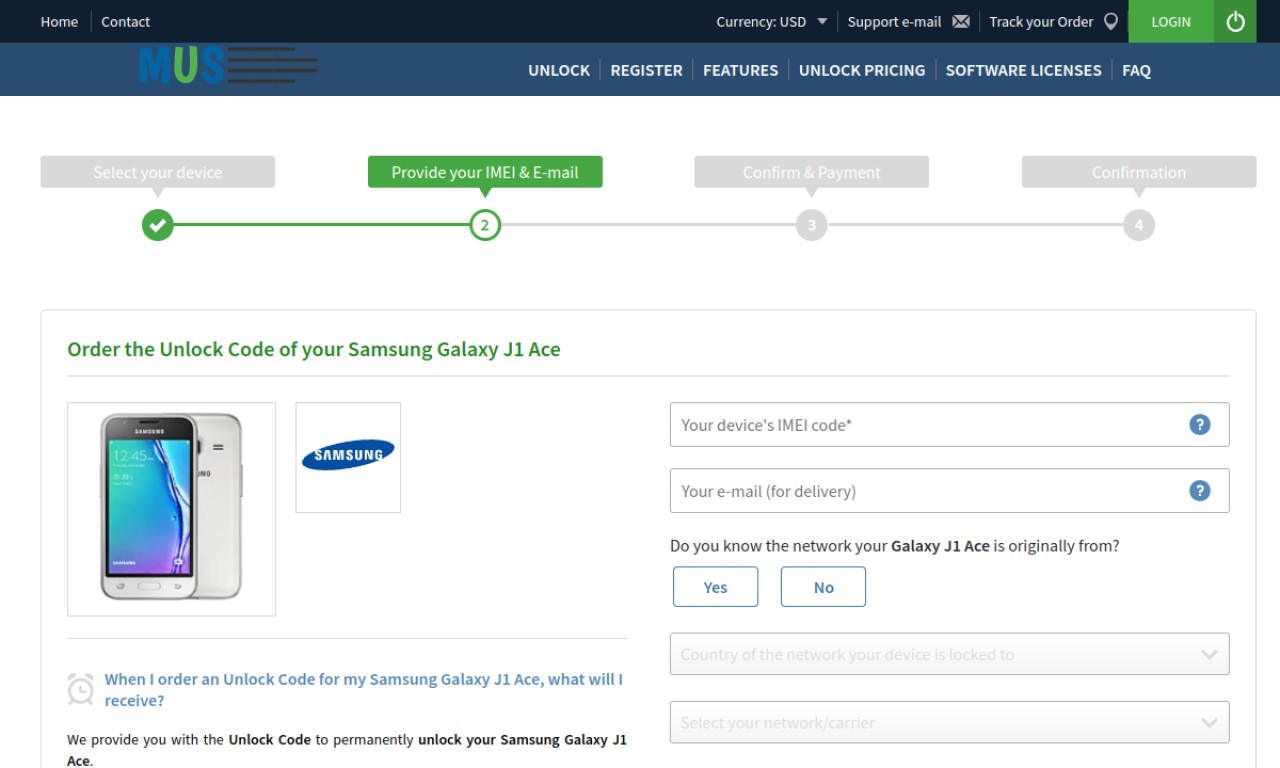Screen dimensions: 1280x768
Task: Open the FEATURES menu item
Action: [740, 70]
